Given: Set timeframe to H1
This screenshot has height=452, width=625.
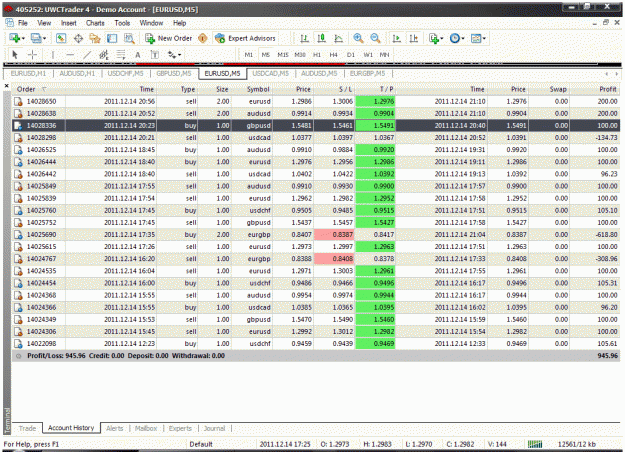Looking at the screenshot, I should (317, 55).
